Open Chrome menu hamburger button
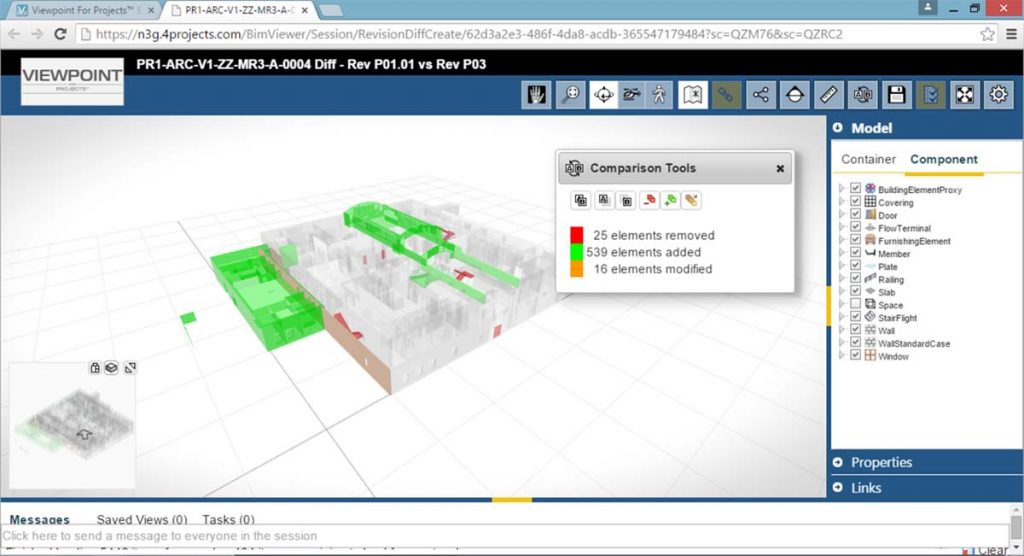 (x=1011, y=34)
